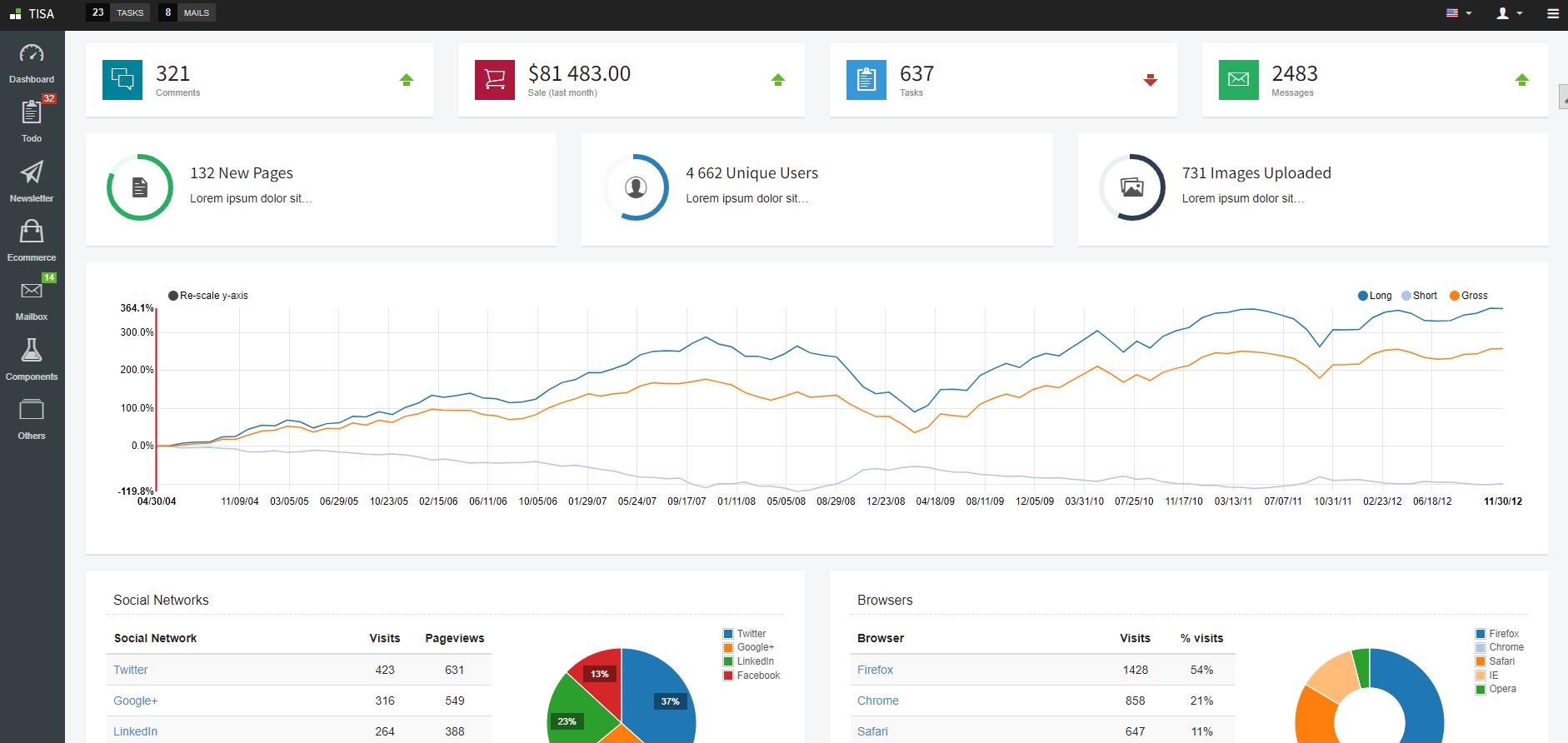Click the Pageviews column header
Screen dimensions: 1568x743
455,638
